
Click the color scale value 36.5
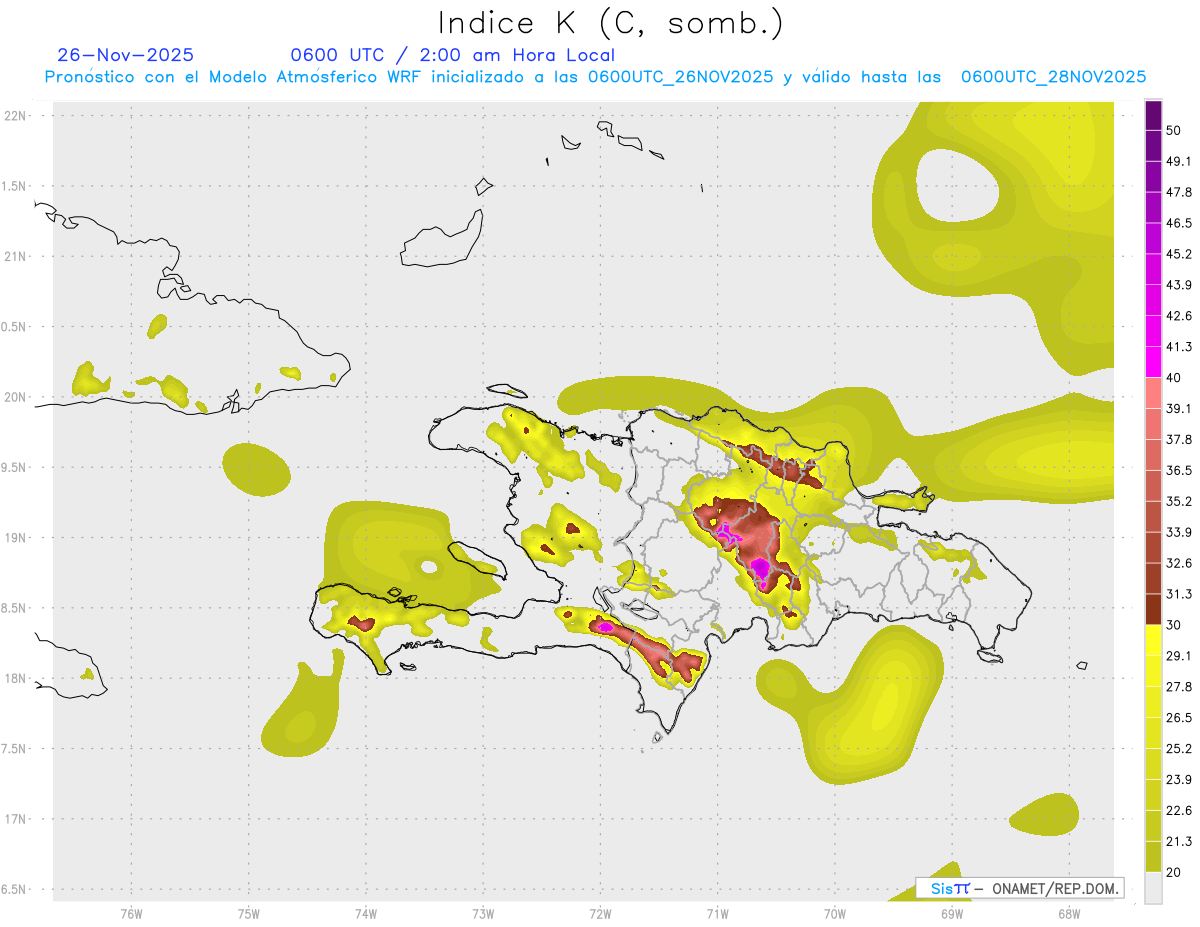[1179, 470]
